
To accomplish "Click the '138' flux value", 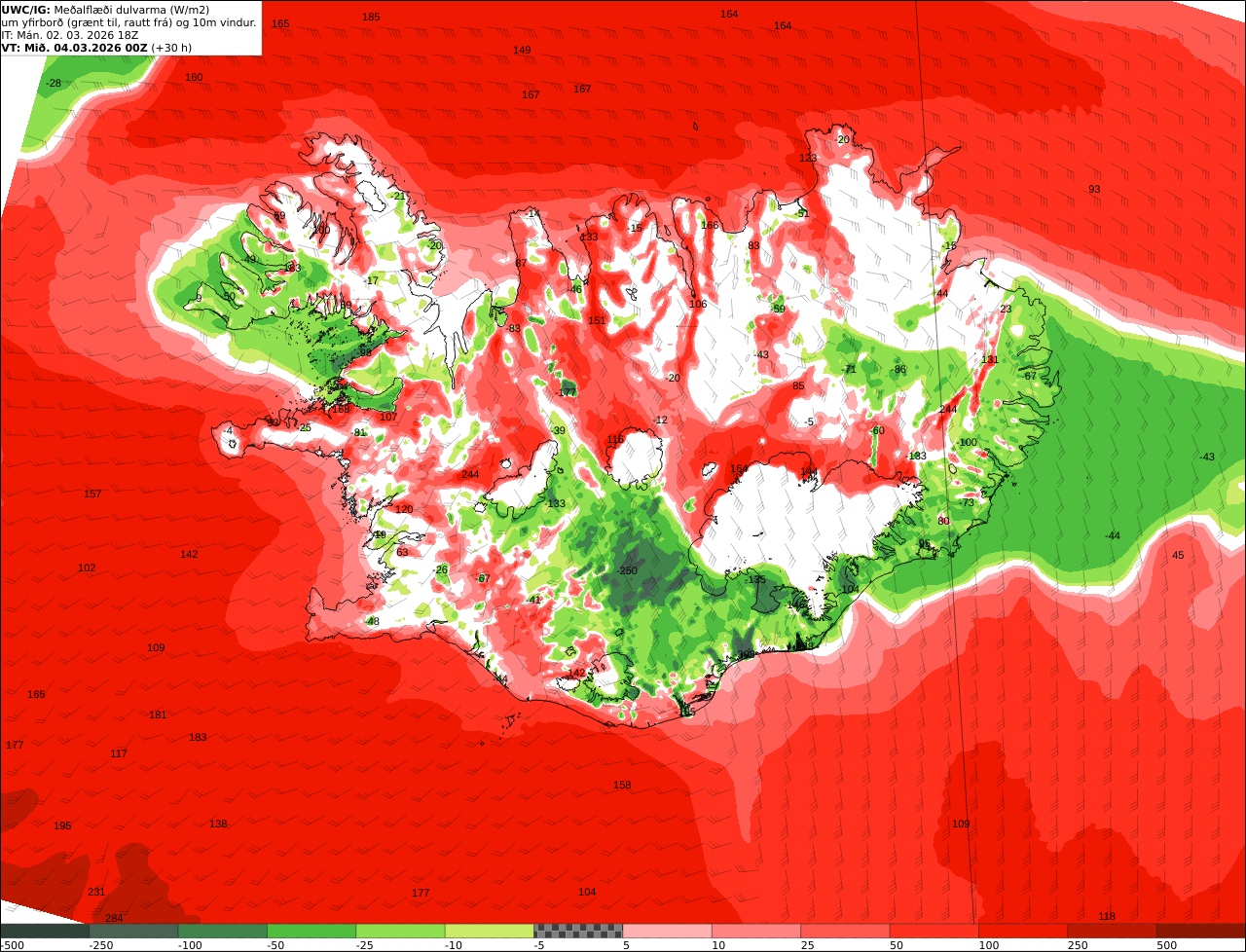I will pyautogui.click(x=218, y=824).
